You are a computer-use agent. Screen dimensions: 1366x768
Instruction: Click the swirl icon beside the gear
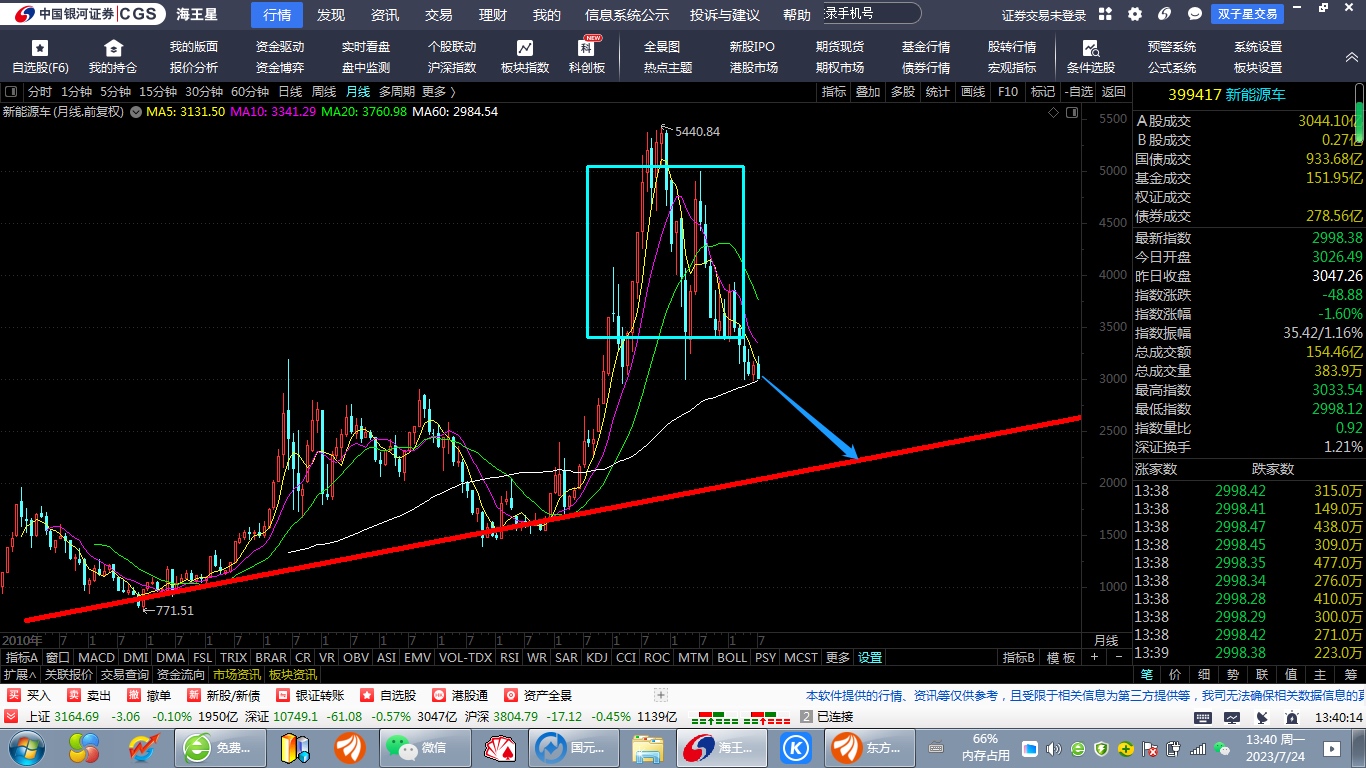1165,15
